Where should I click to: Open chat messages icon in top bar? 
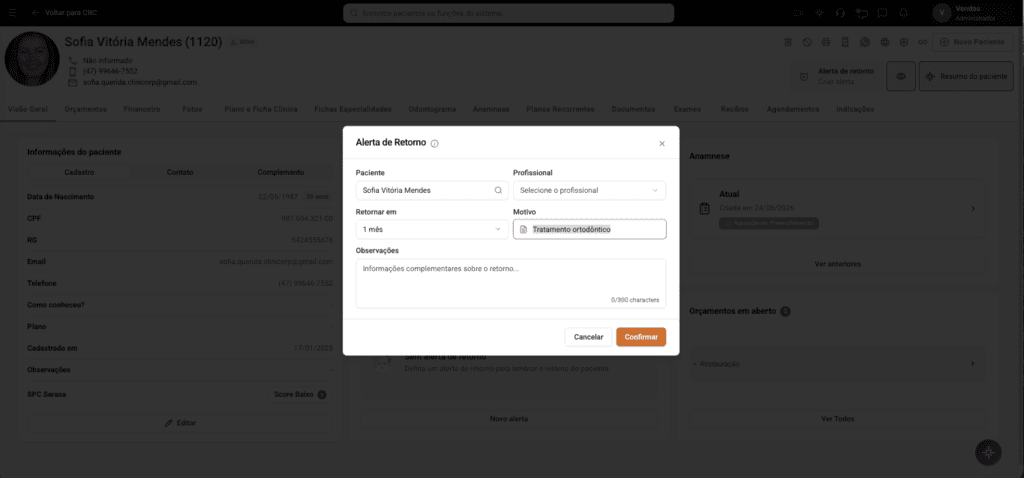(x=862, y=12)
